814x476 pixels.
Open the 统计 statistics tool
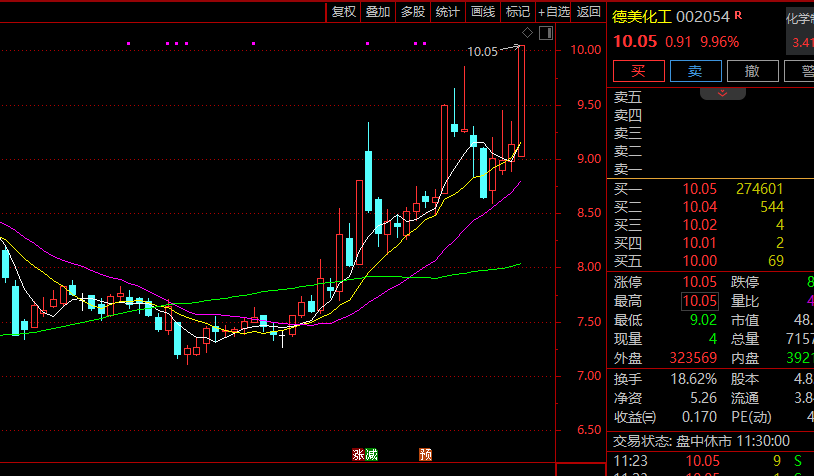[x=448, y=12]
